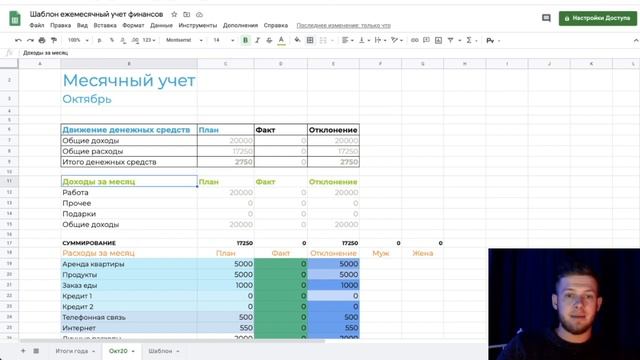Image resolution: width=640 pixels, height=360 pixels.
Task: Print the spreadsheet
Action: point(42,40)
